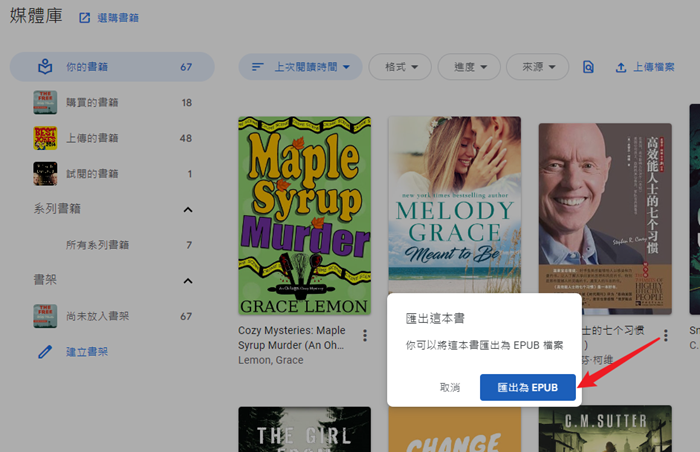The height and width of the screenshot is (452, 700).
Task: Open the 上次閱讀時間 sort dropdown
Action: 300,67
